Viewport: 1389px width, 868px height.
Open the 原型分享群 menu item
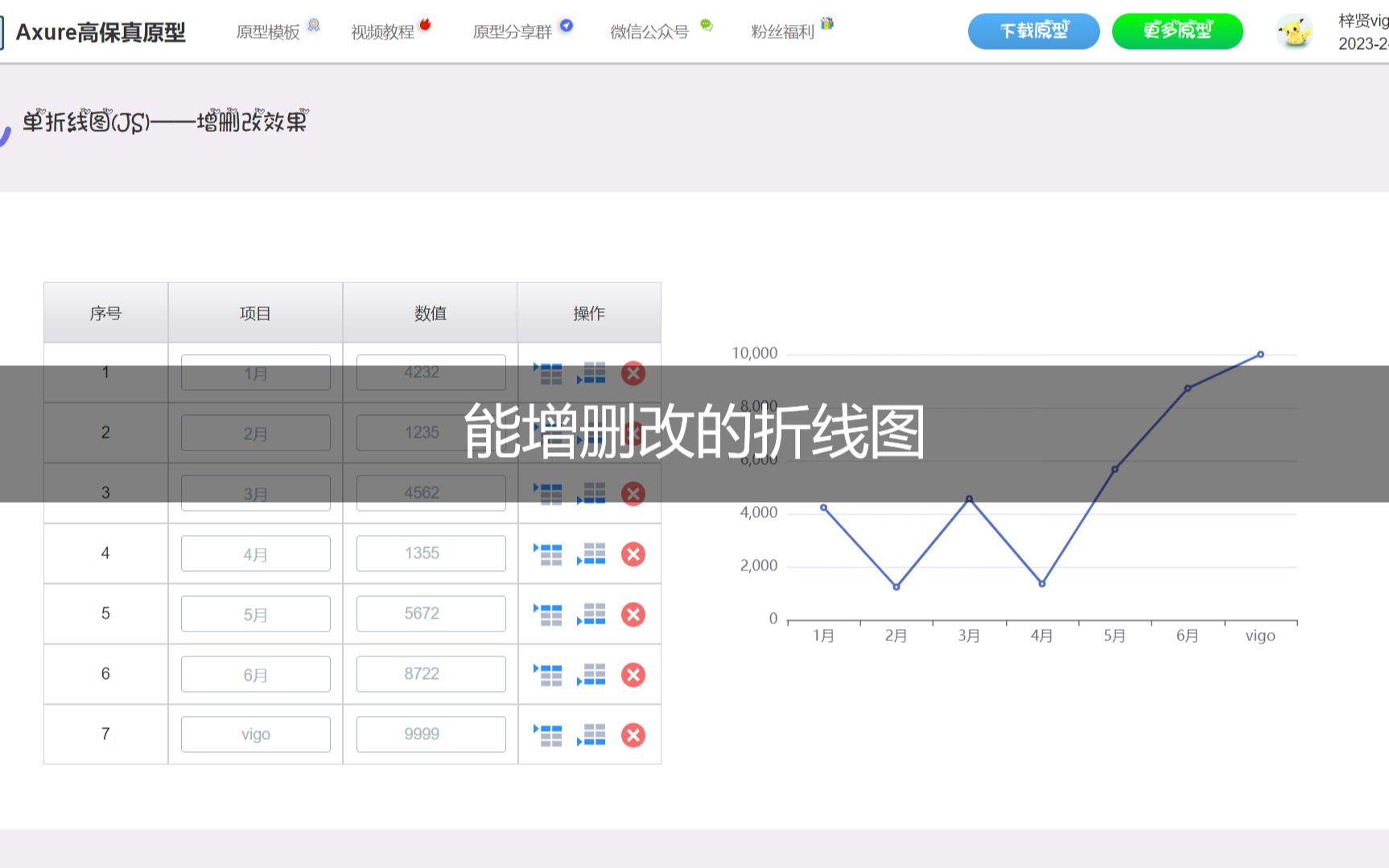pyautogui.click(x=513, y=32)
